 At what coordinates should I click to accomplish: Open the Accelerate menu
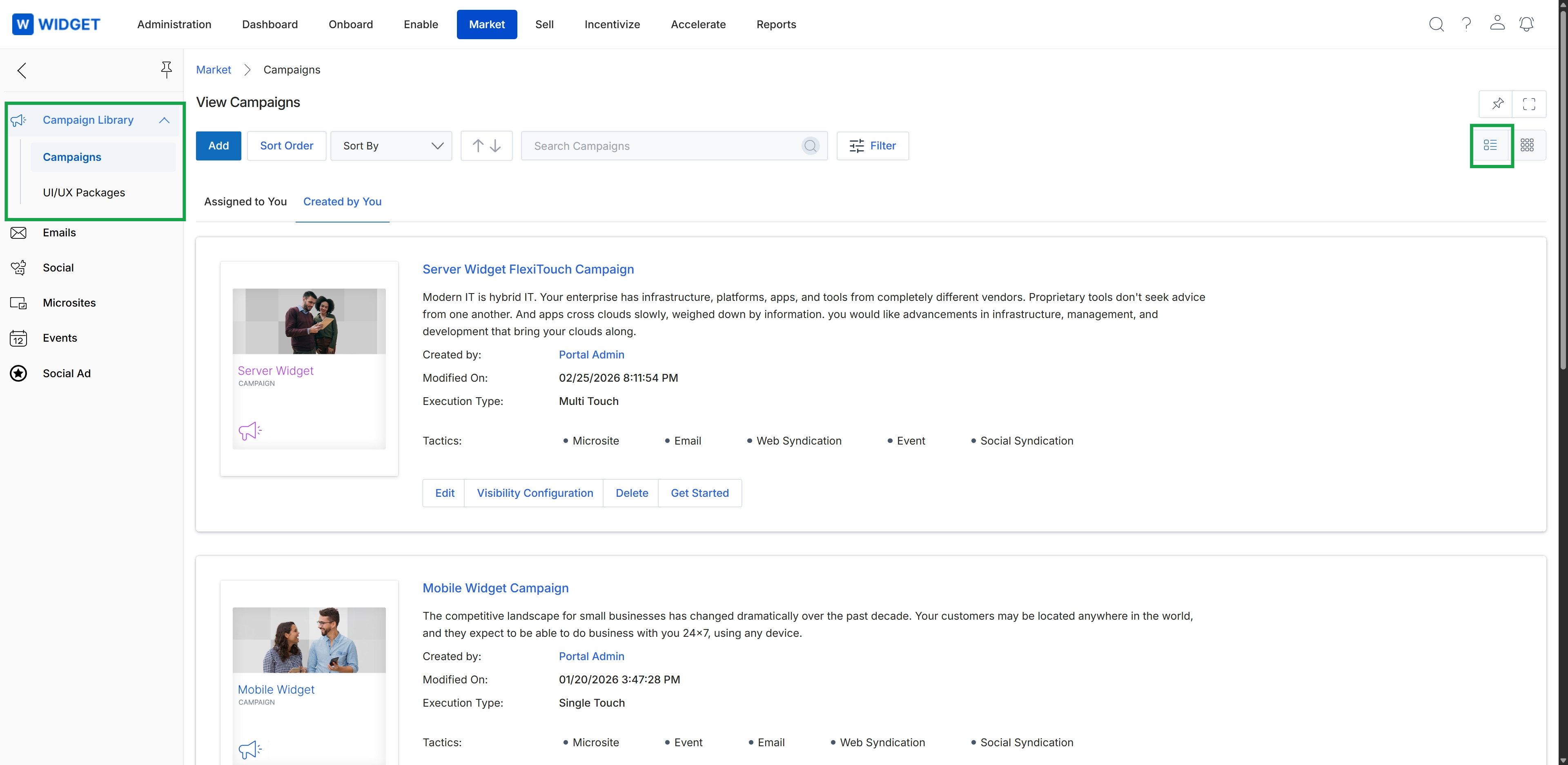click(698, 24)
